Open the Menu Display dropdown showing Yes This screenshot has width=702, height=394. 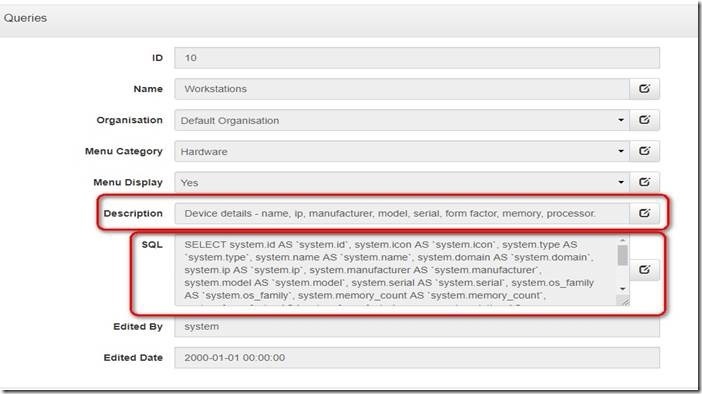pos(402,182)
